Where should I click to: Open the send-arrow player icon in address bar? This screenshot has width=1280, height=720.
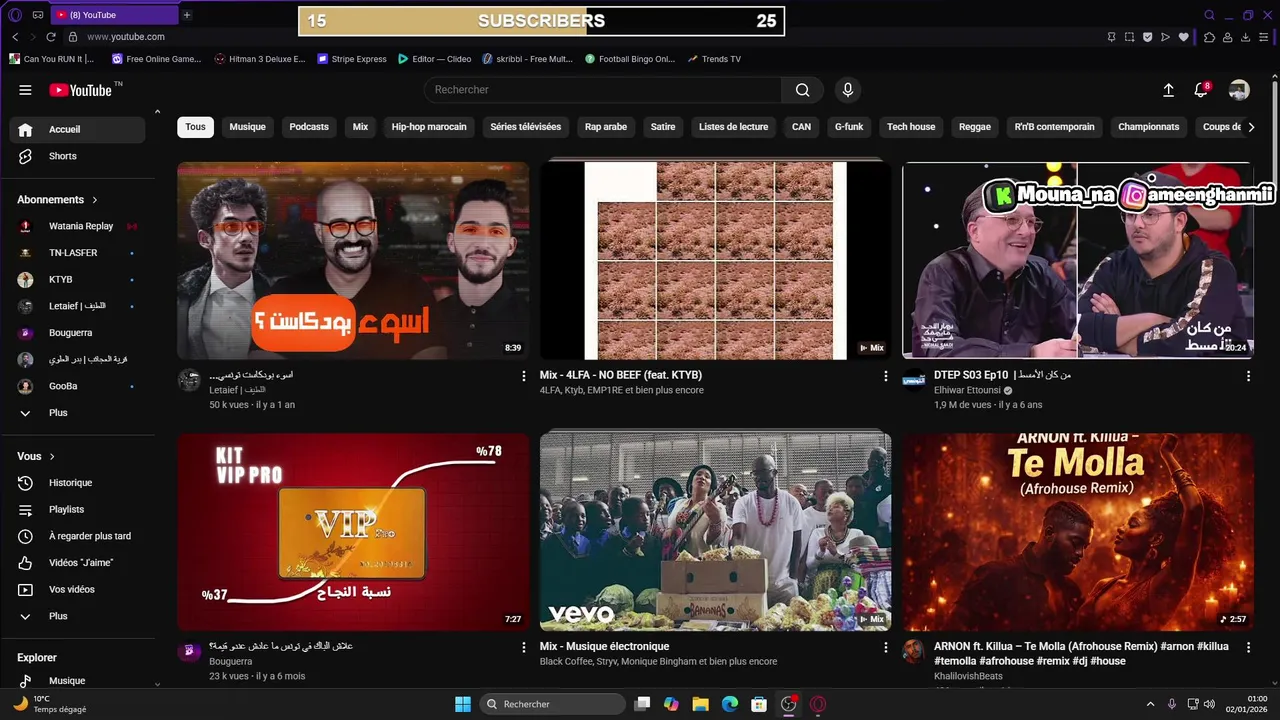point(1166,37)
